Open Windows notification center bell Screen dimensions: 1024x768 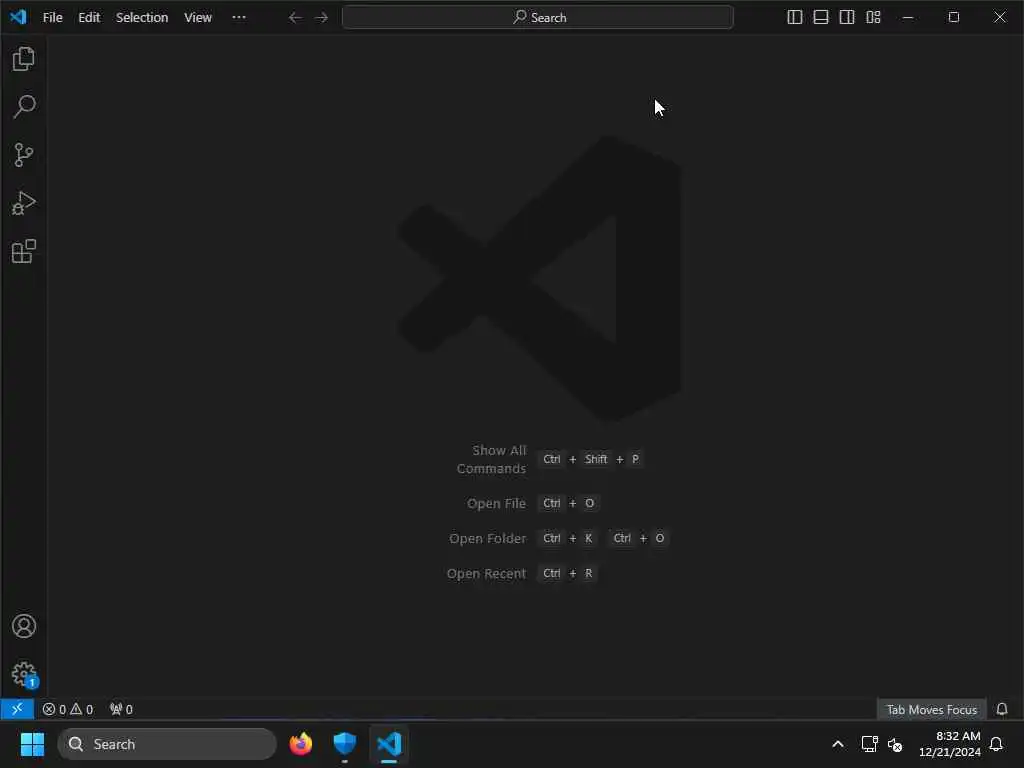[x=997, y=744]
